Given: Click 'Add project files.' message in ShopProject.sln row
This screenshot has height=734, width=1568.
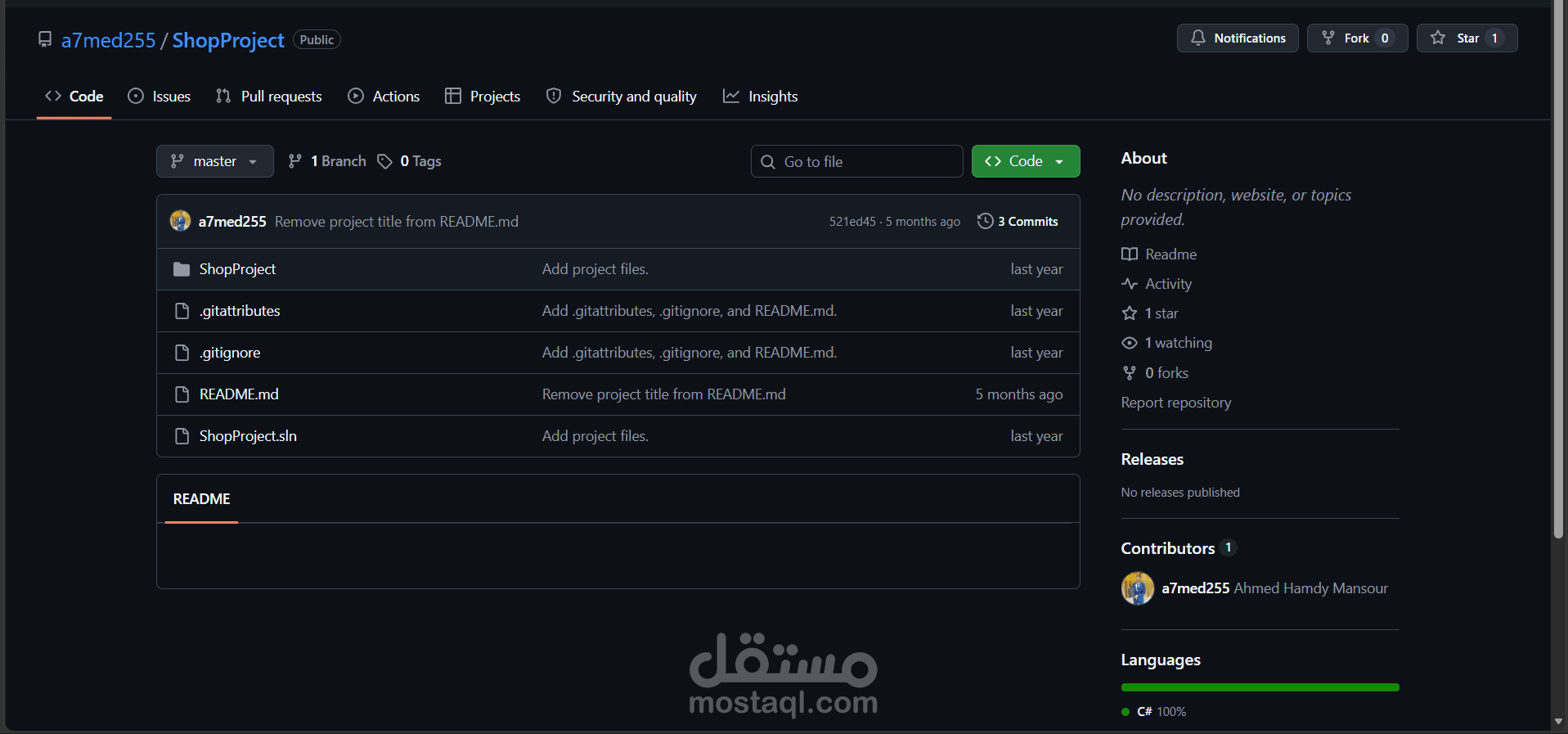Looking at the screenshot, I should click(x=595, y=436).
